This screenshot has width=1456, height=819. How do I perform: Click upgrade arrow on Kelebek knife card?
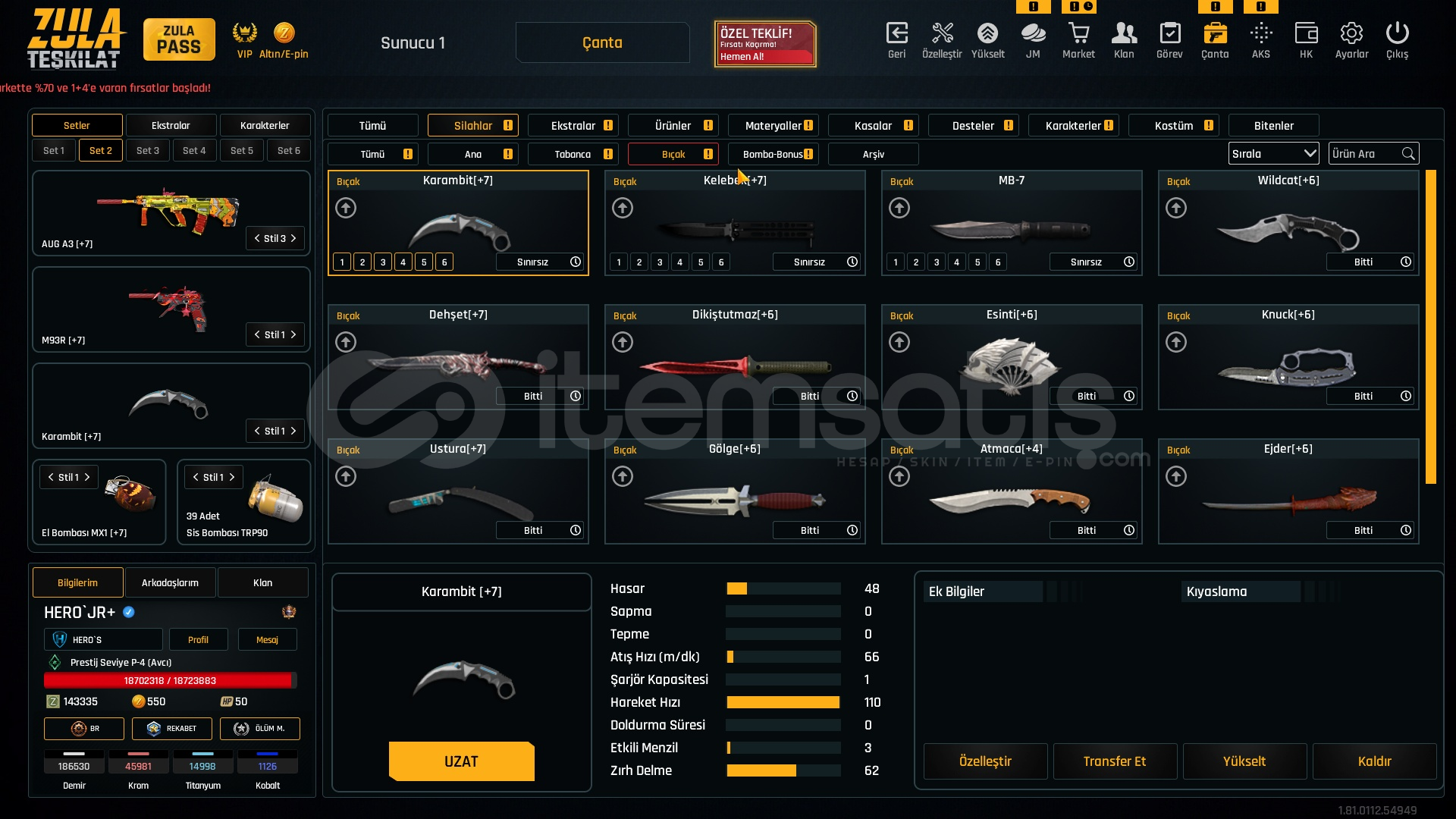pos(623,208)
